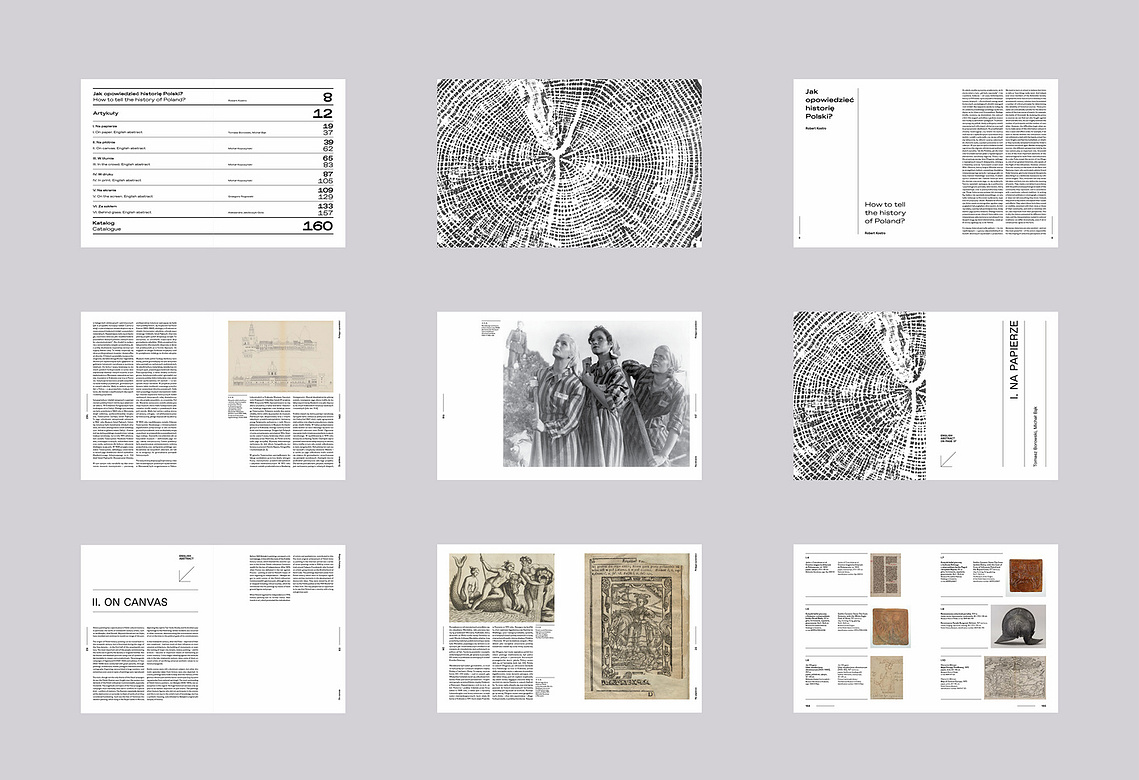This screenshot has height=780, width=1139.
Task: Click the large woodcut print with ornate border
Action: click(637, 627)
